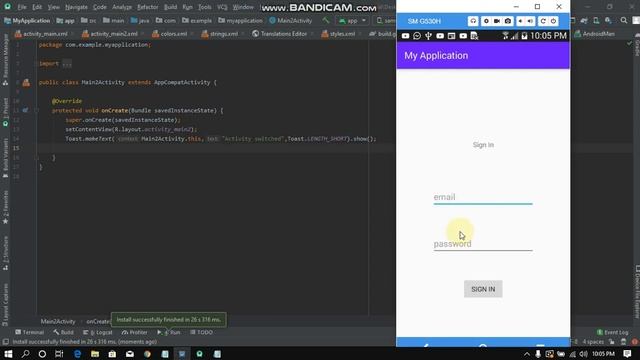The height and width of the screenshot is (360, 640).
Task: Open the Refactor menu
Action: click(x=147, y=7)
